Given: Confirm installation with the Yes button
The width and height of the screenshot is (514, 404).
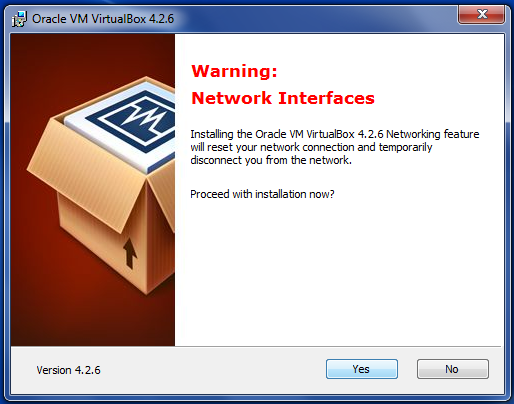Looking at the screenshot, I should pos(362,369).
